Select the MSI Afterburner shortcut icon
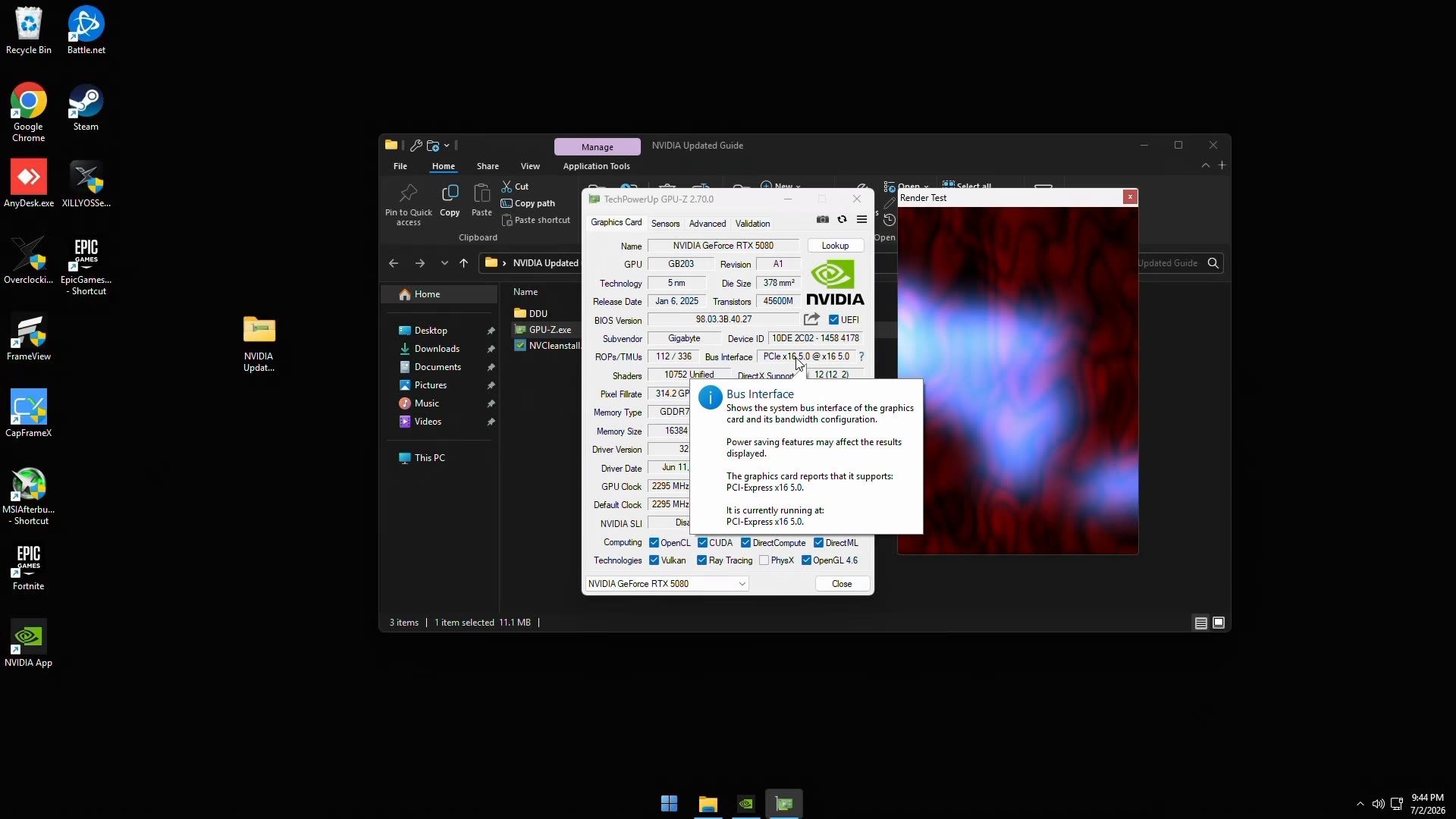 point(29,497)
